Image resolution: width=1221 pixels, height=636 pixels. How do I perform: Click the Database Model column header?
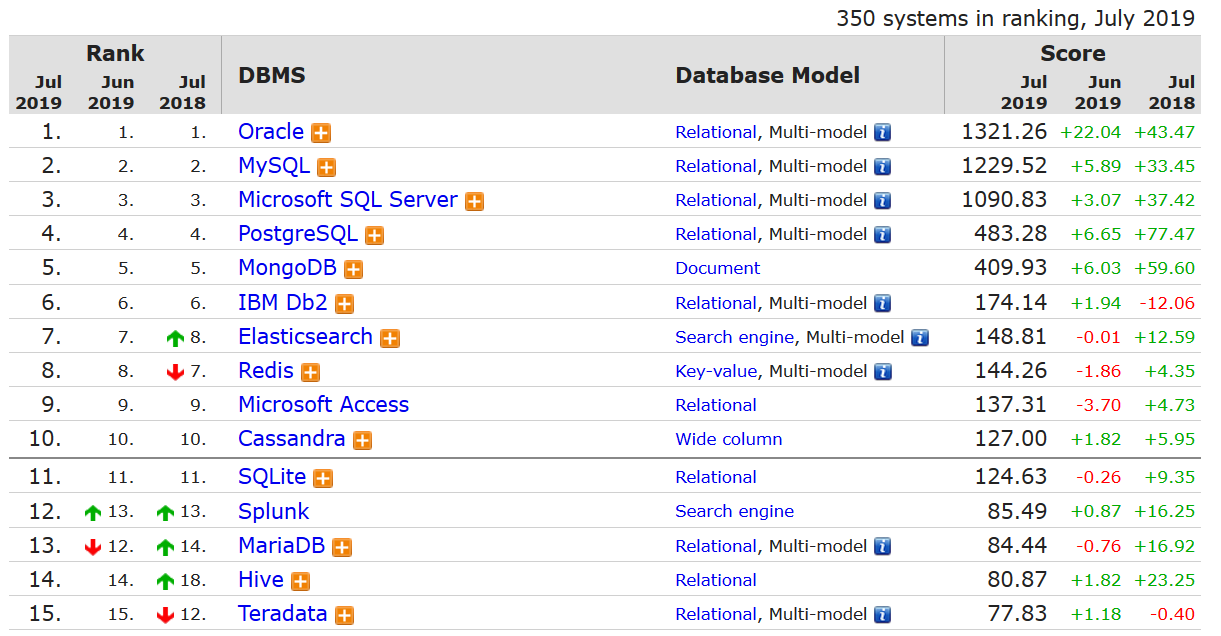click(768, 75)
